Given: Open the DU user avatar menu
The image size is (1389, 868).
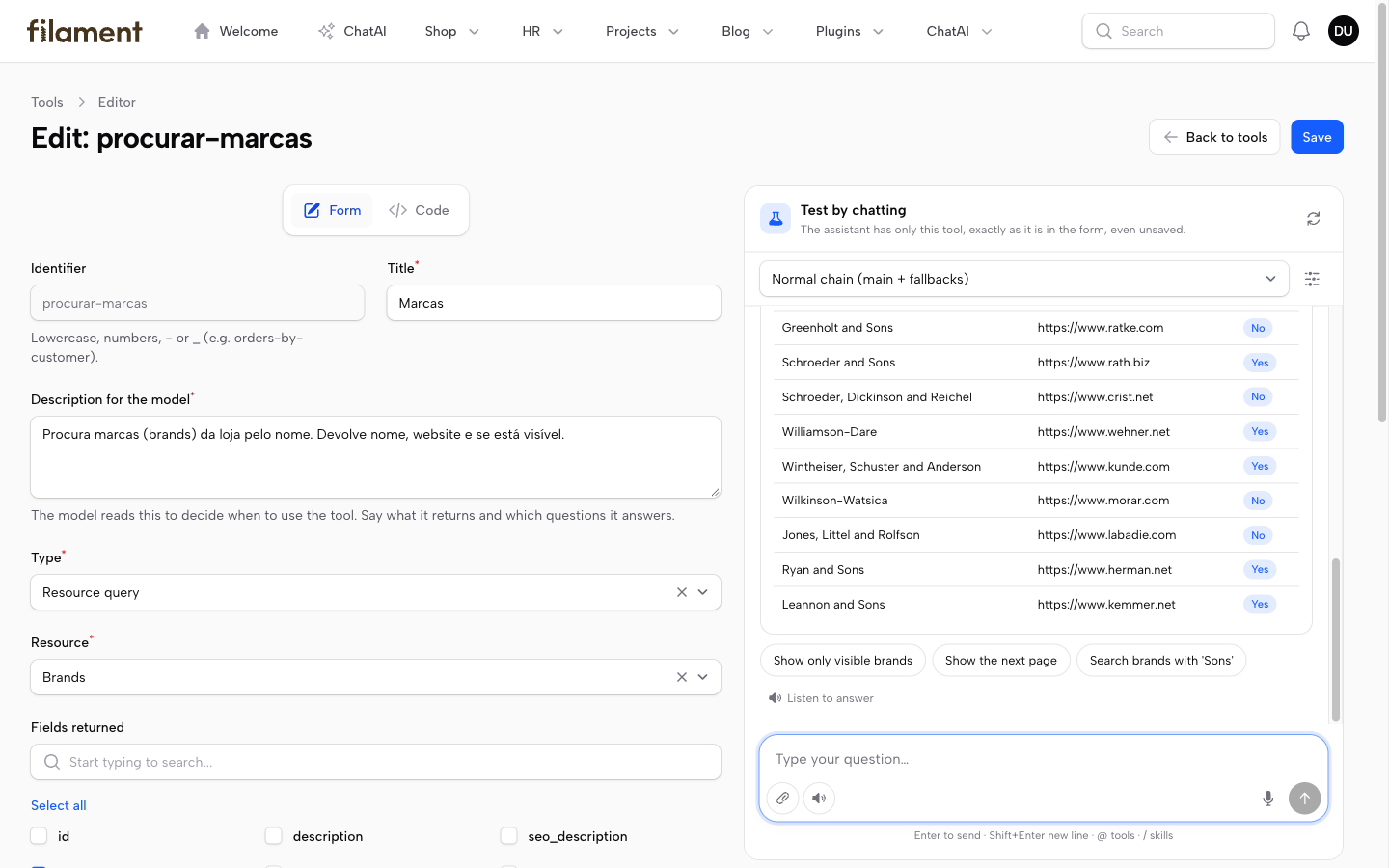Looking at the screenshot, I should click(1344, 31).
